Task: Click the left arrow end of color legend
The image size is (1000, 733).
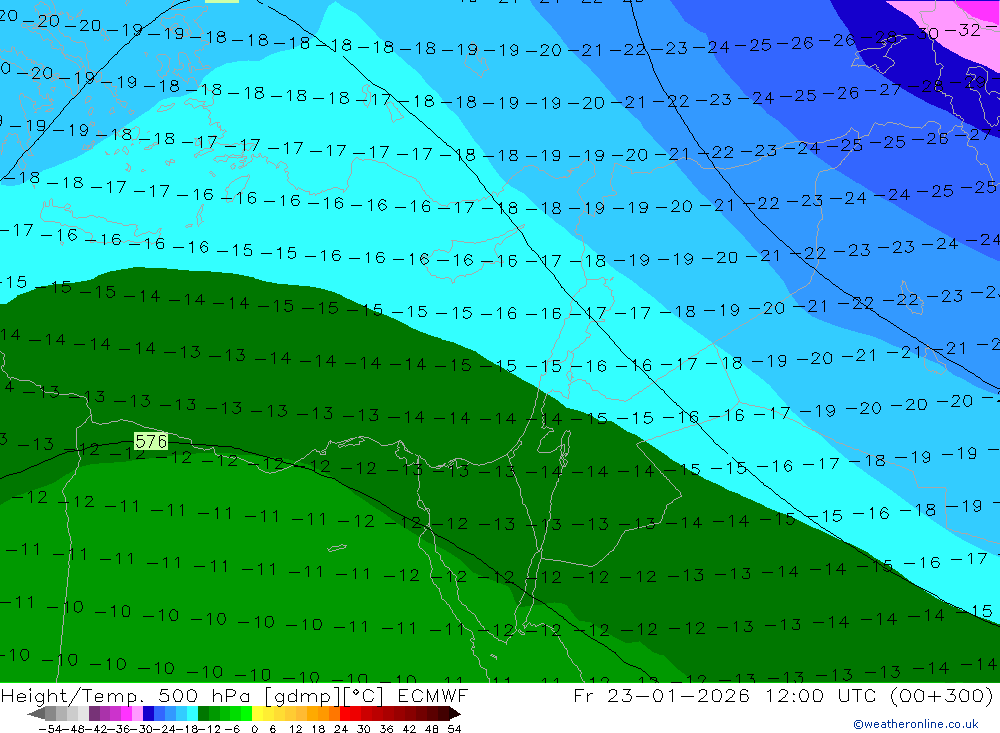Action: tap(36, 713)
